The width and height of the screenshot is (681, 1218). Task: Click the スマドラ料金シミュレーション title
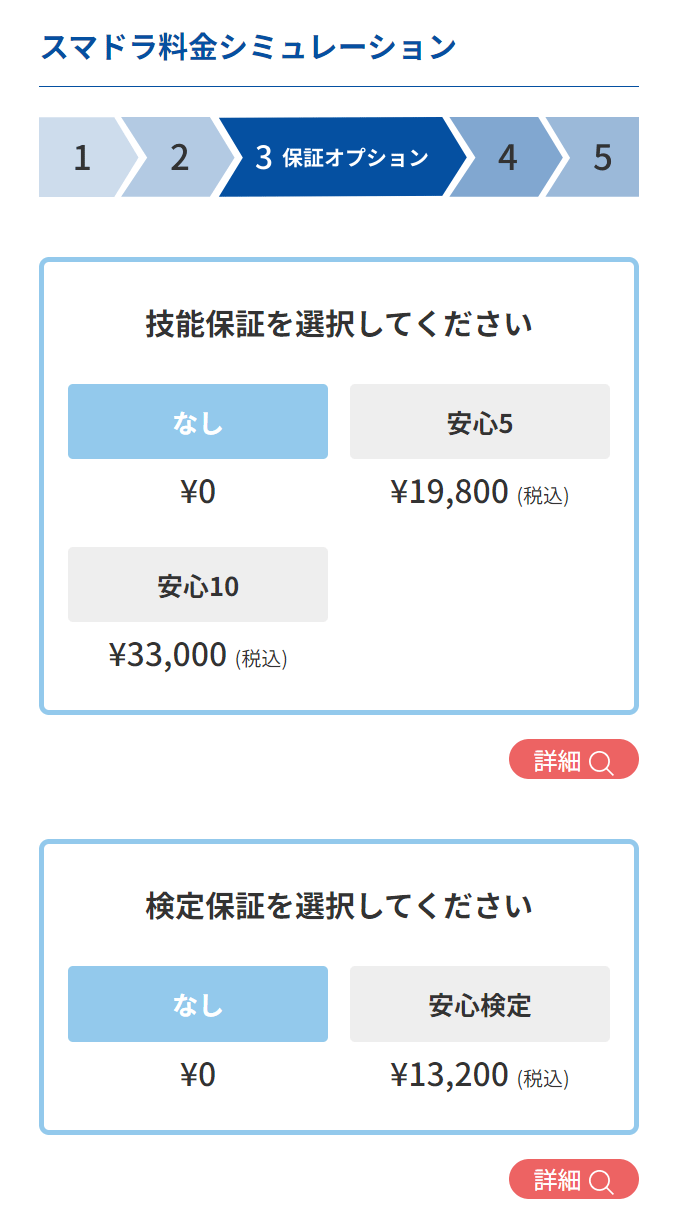(x=249, y=47)
